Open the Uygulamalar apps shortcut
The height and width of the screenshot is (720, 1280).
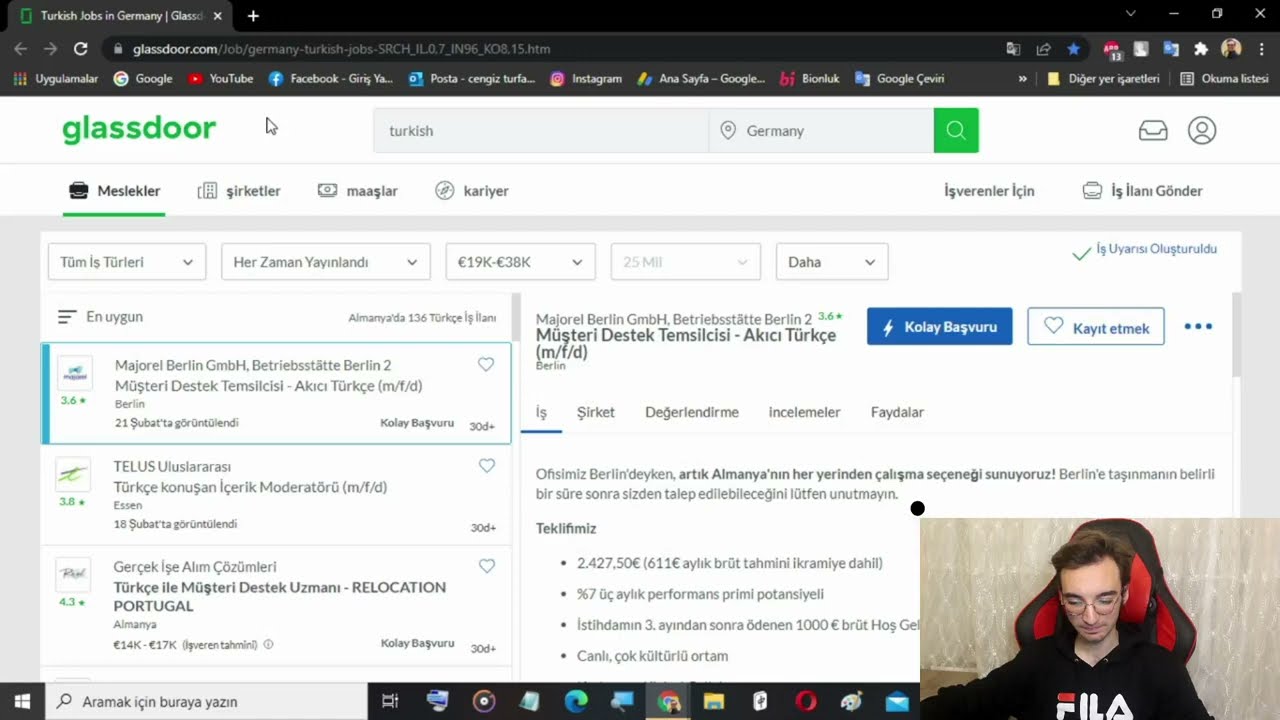pyautogui.click(x=56, y=78)
